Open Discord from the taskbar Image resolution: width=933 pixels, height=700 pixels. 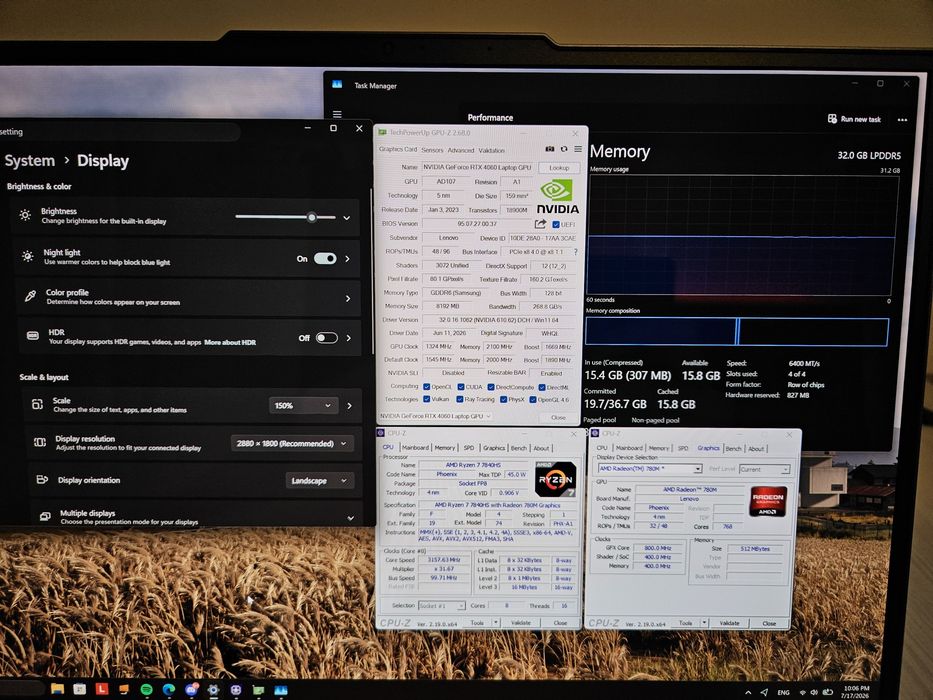[x=191, y=689]
